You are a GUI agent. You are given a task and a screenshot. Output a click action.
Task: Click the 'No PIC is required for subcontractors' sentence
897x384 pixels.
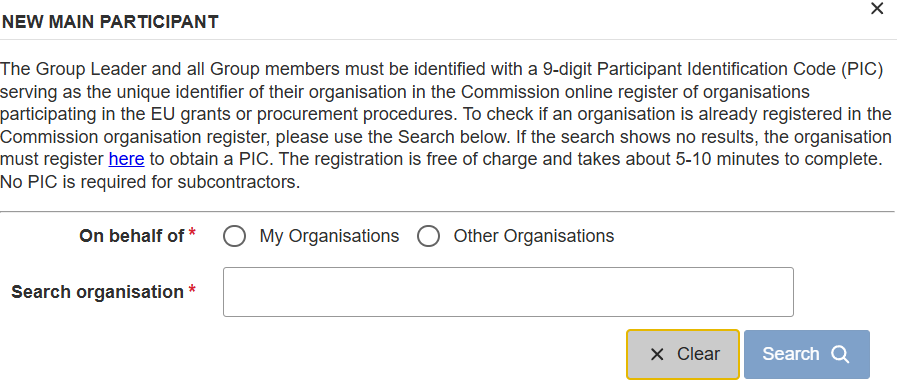150,183
